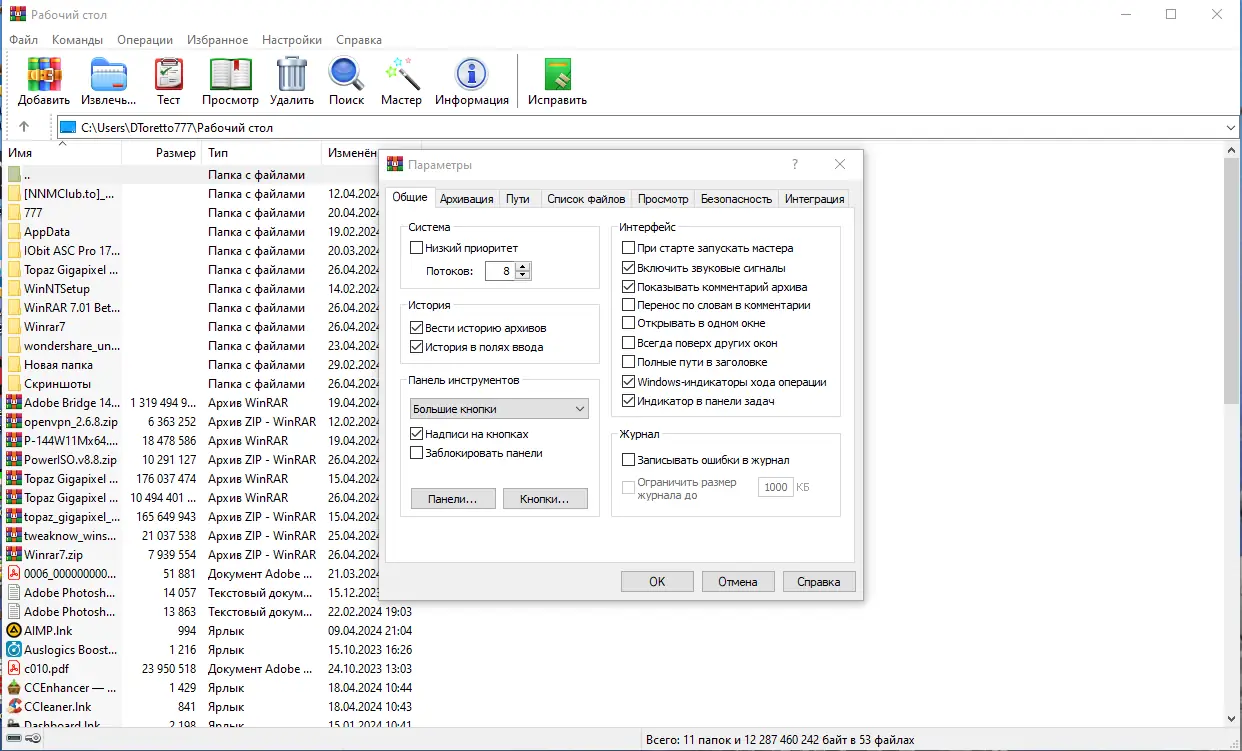Switch to the Пути tab
Screen dimensions: 1242x751
(518, 199)
